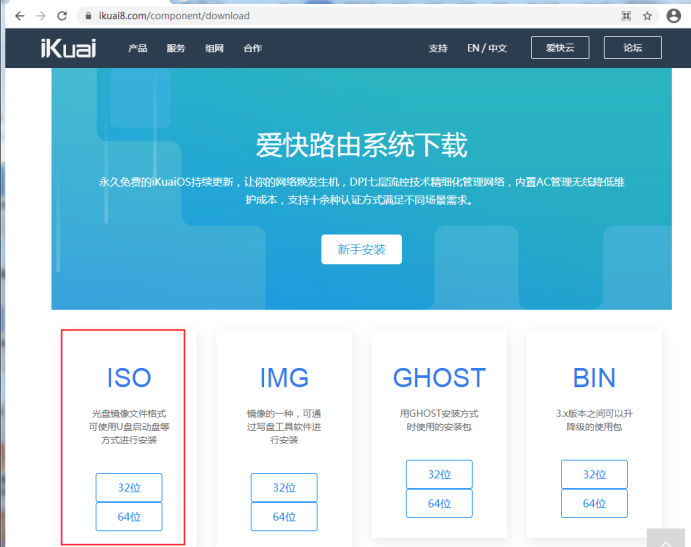Bookmark page with the star icon
This screenshot has height=547, width=691.
point(648,16)
